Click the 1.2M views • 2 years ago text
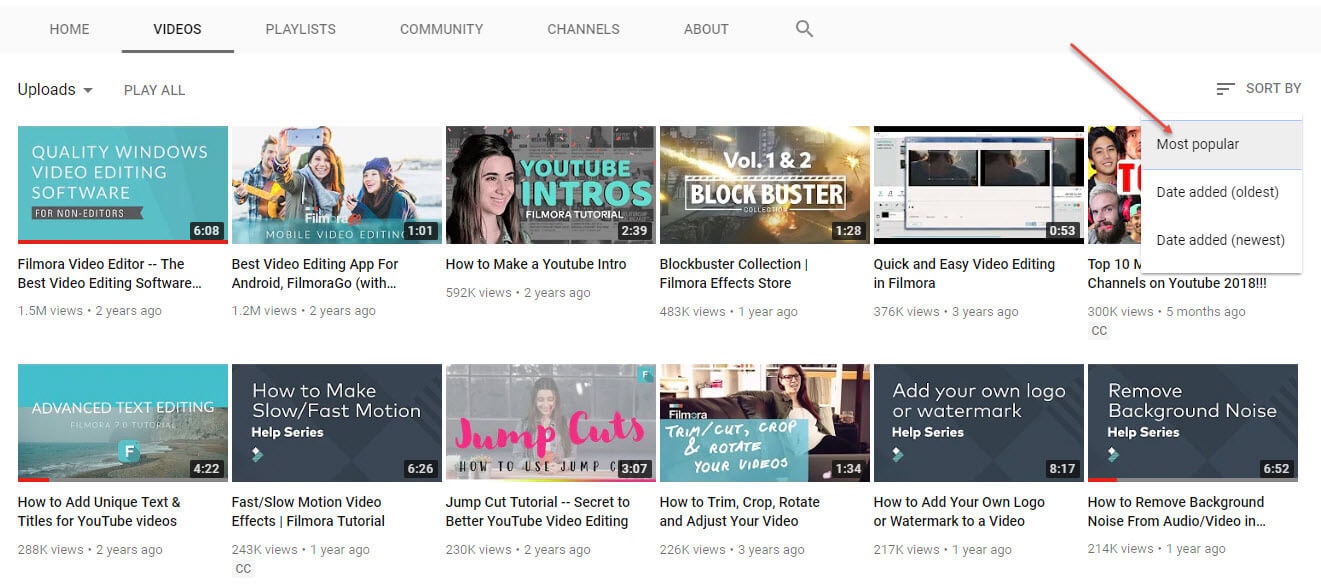Image resolution: width=1321 pixels, height=587 pixels. [304, 311]
